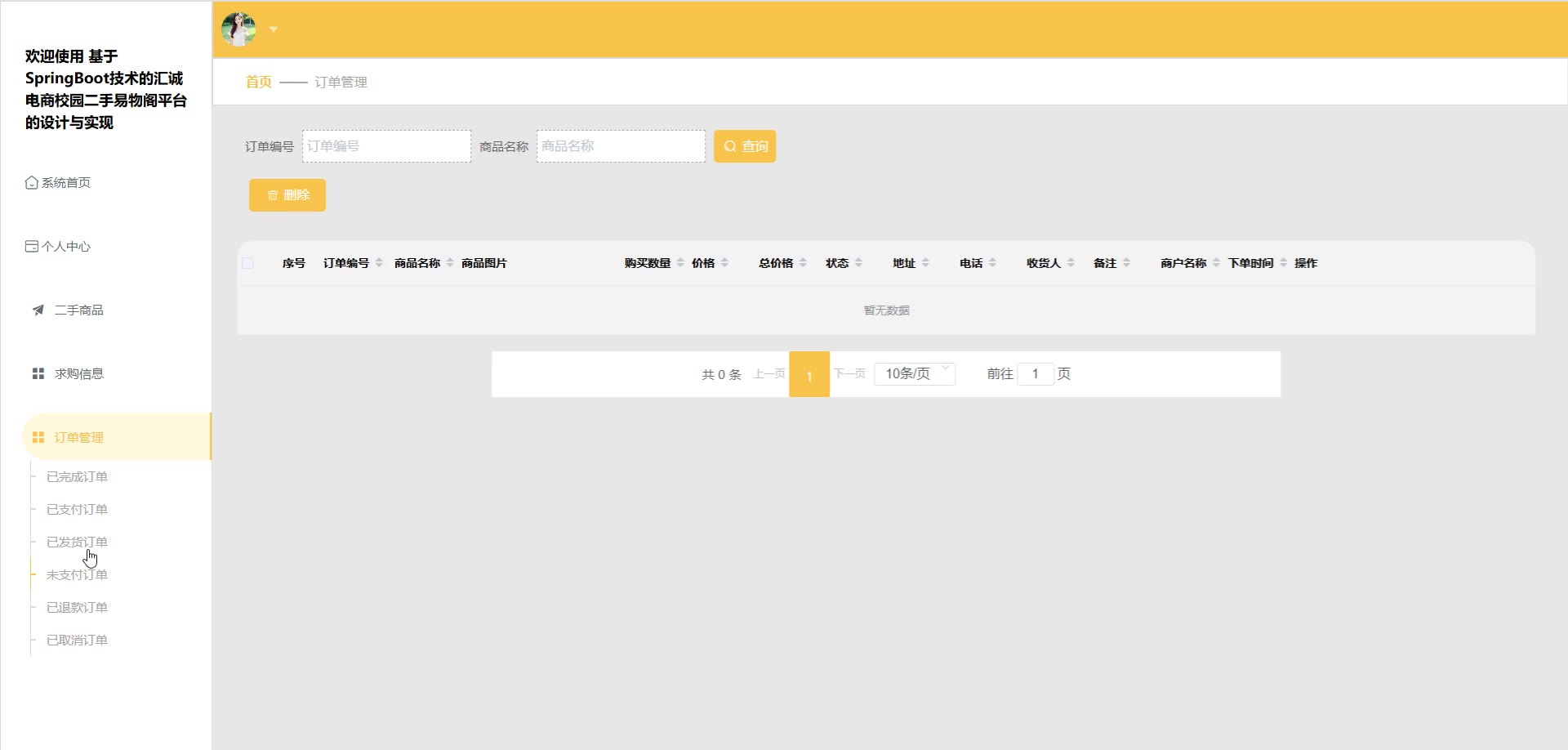1568x750 pixels.
Task: Focus the 订单编号 search input
Action: 386,146
